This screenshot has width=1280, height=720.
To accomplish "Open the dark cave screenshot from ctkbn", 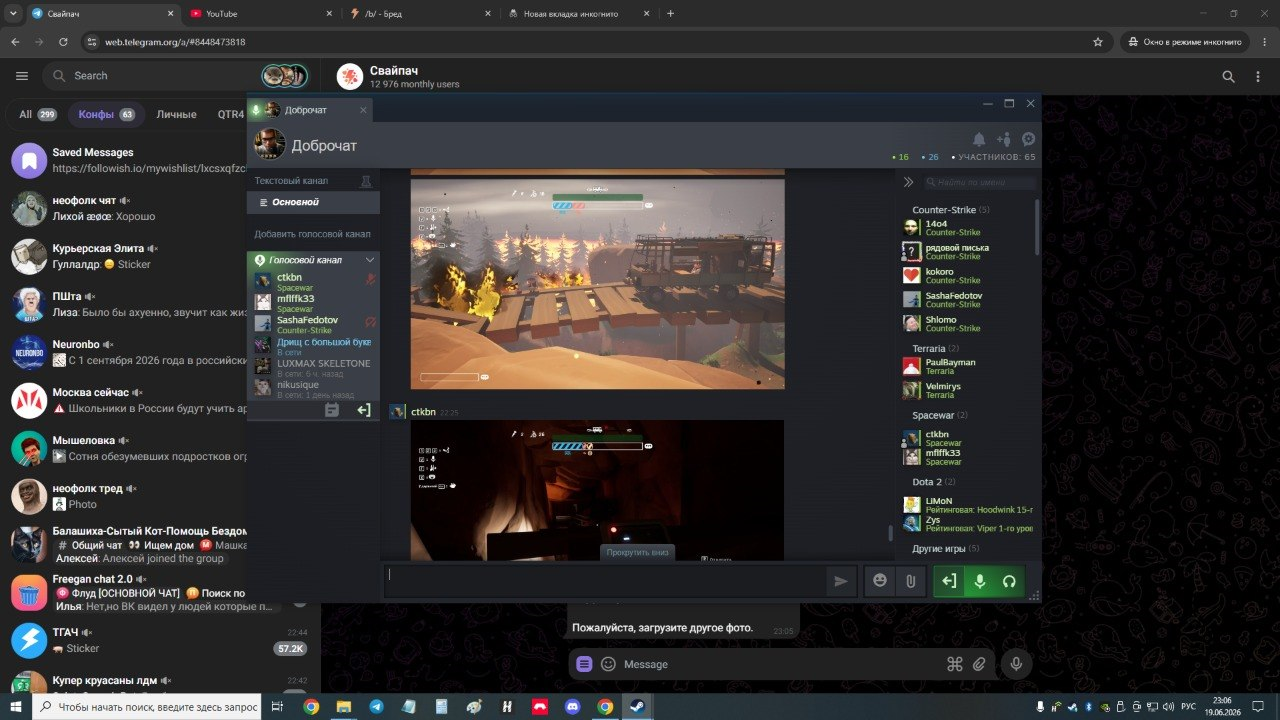I will pos(598,490).
